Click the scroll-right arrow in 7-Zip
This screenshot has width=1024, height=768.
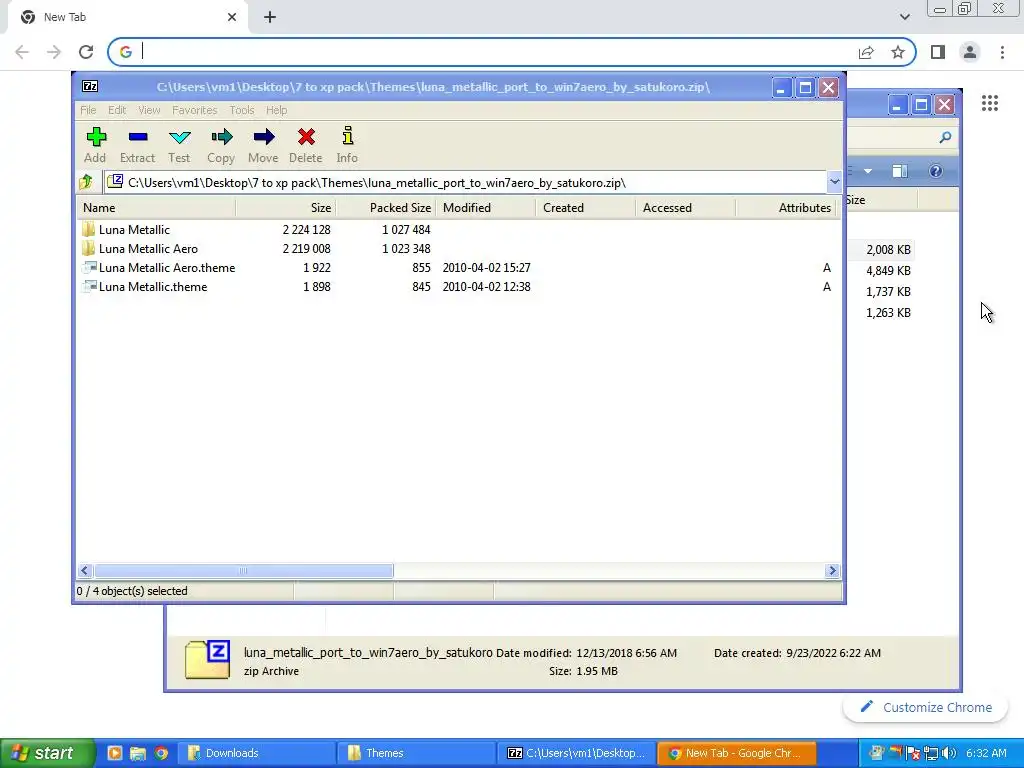[x=832, y=571]
